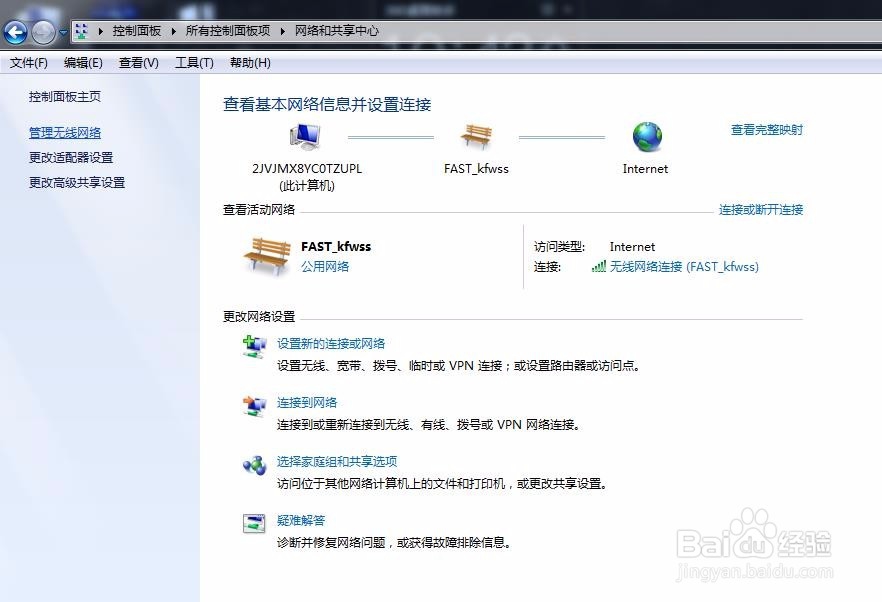Click the 疑难解答 troubleshooter icon

pos(254,524)
